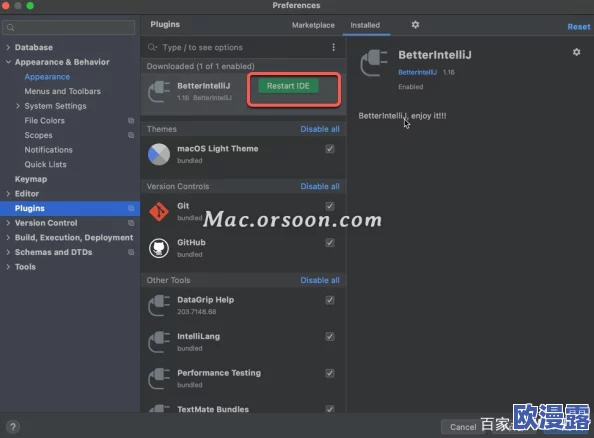Toggle TextMate Bundles plugin checkbox
The height and width of the screenshot is (438, 594).
click(x=330, y=409)
